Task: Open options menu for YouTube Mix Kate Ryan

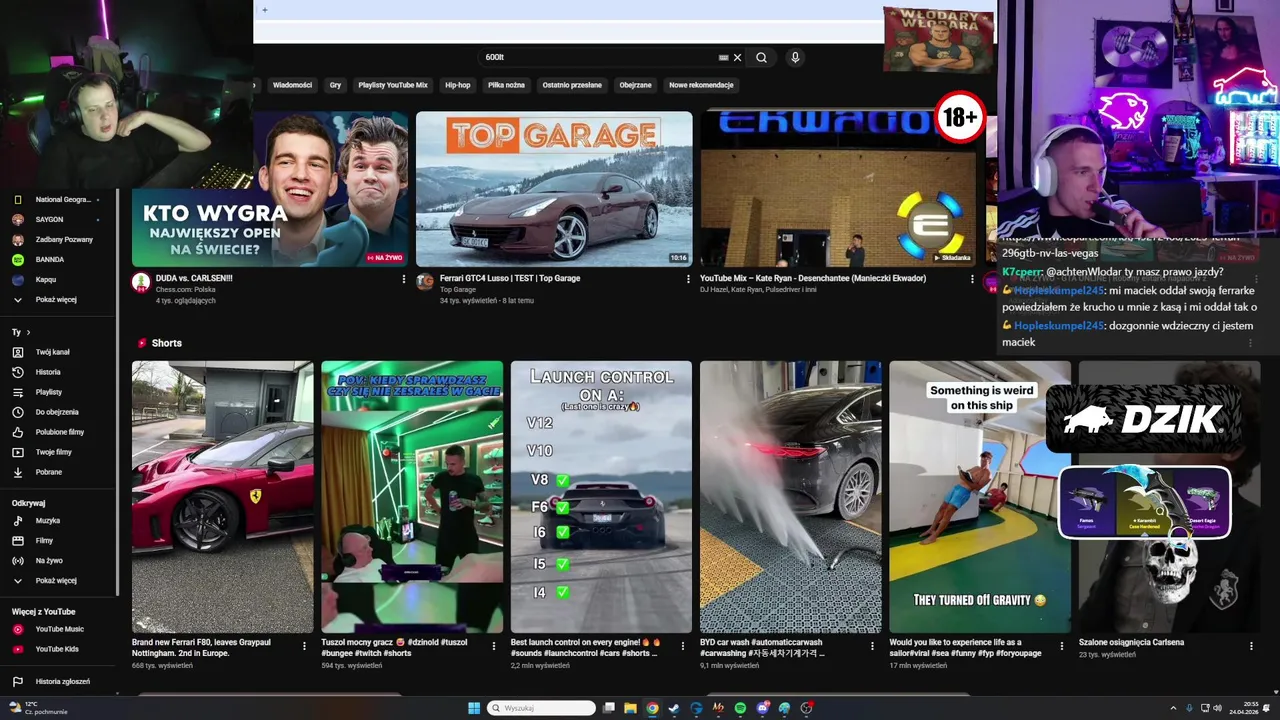Action: point(972,279)
